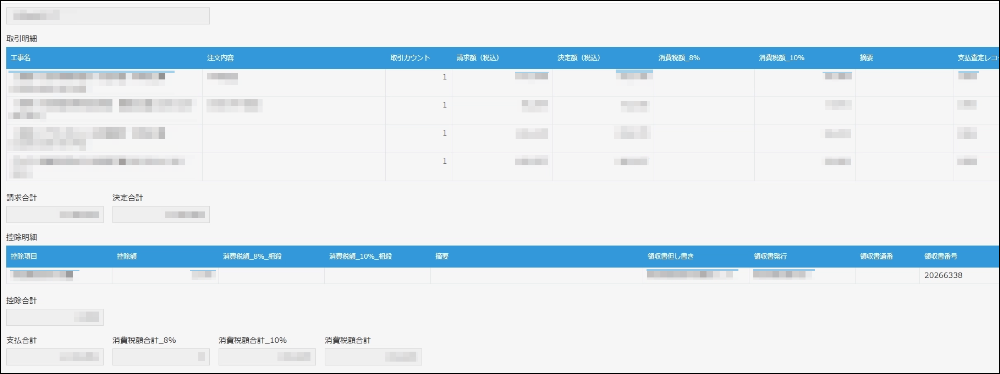This screenshot has height=374, width=1000.
Task: Click the 取引カウント column header
Action: (419, 58)
